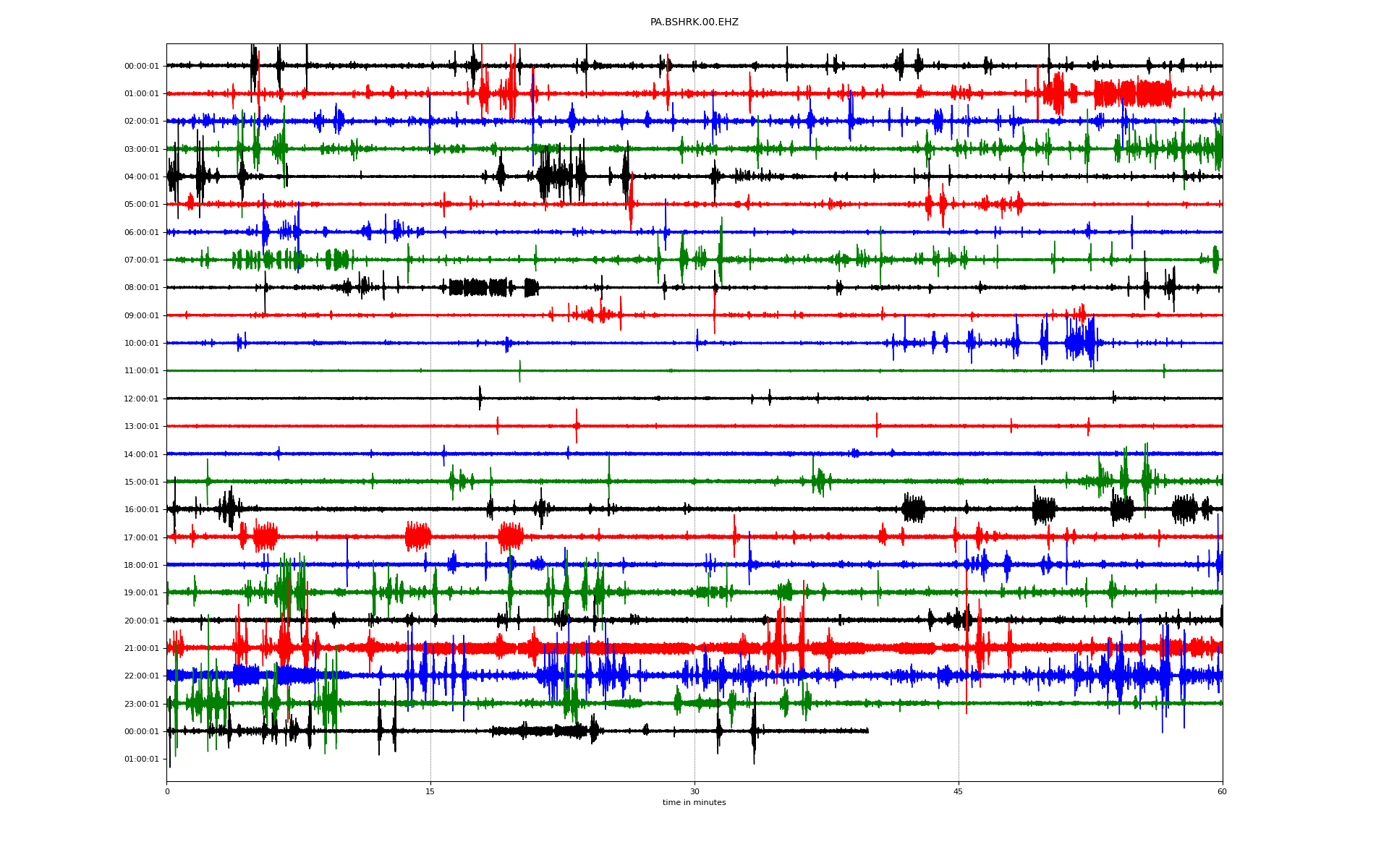Click the 19:00:01 hour label
1389x868 pixels.
[141, 593]
